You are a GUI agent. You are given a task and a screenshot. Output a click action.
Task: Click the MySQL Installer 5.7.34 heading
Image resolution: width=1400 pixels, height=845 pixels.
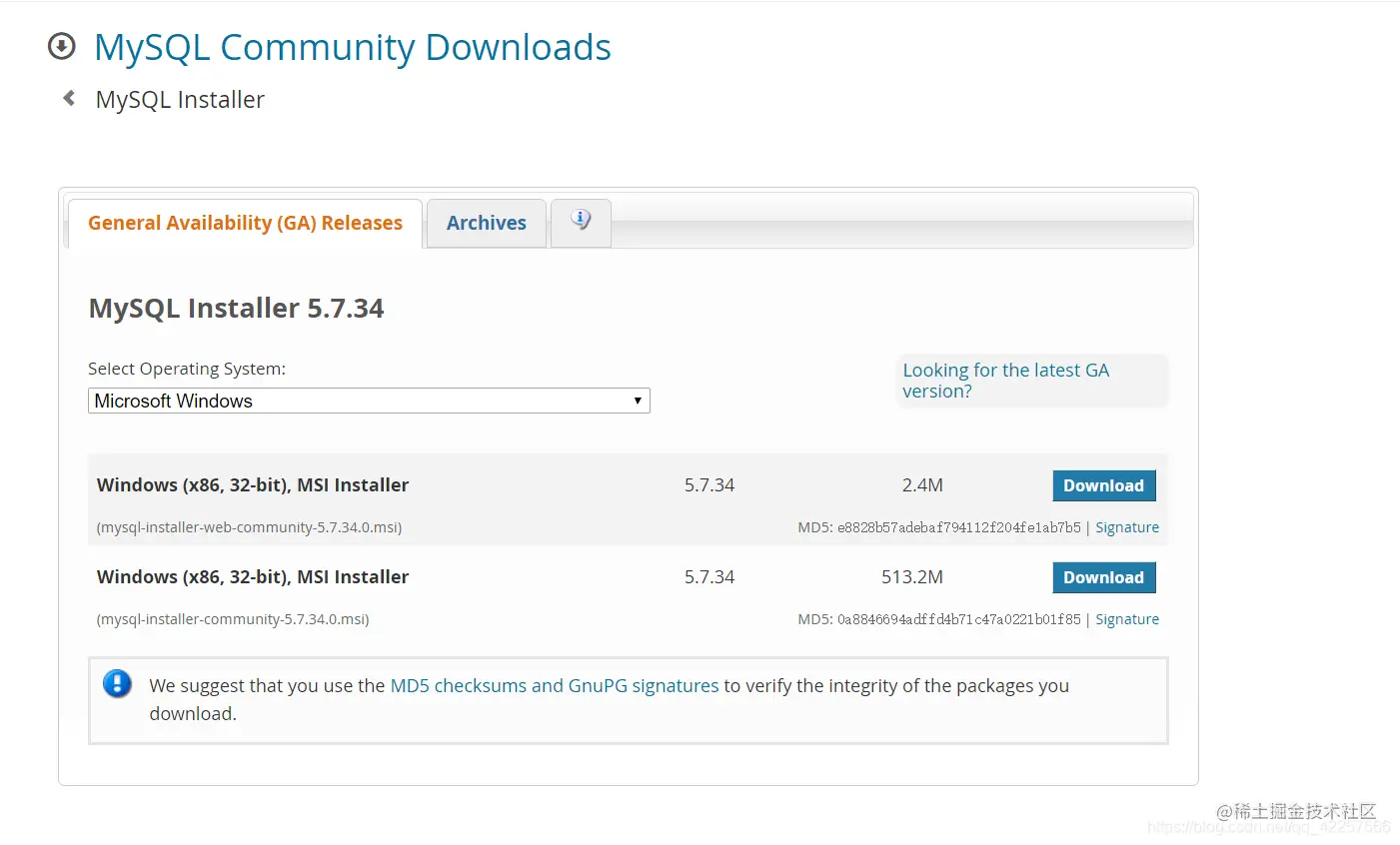point(236,308)
